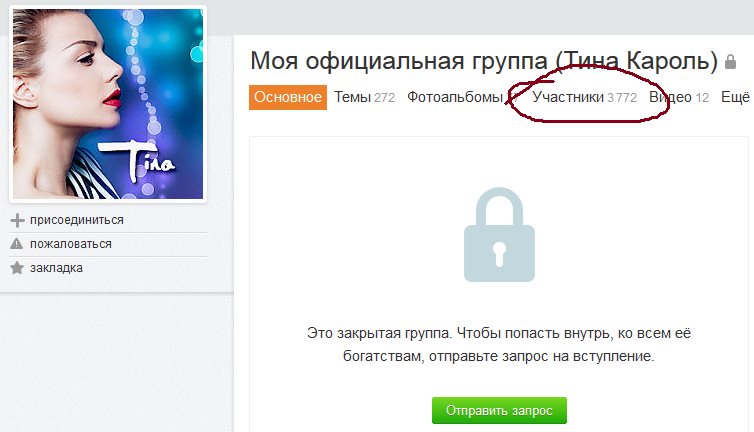Screen dimensions: 754x432
Task: Select the Основное tab
Action: (288, 97)
